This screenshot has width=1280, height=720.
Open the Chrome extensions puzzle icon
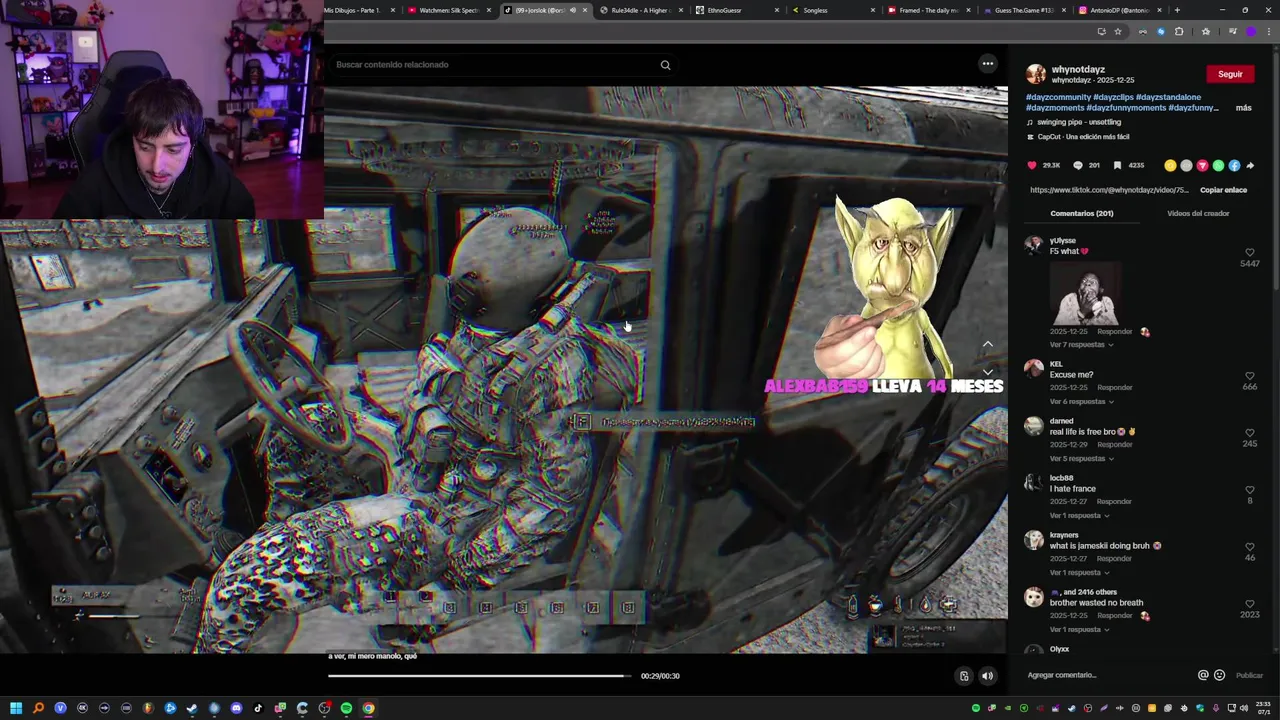pyautogui.click(x=1179, y=32)
